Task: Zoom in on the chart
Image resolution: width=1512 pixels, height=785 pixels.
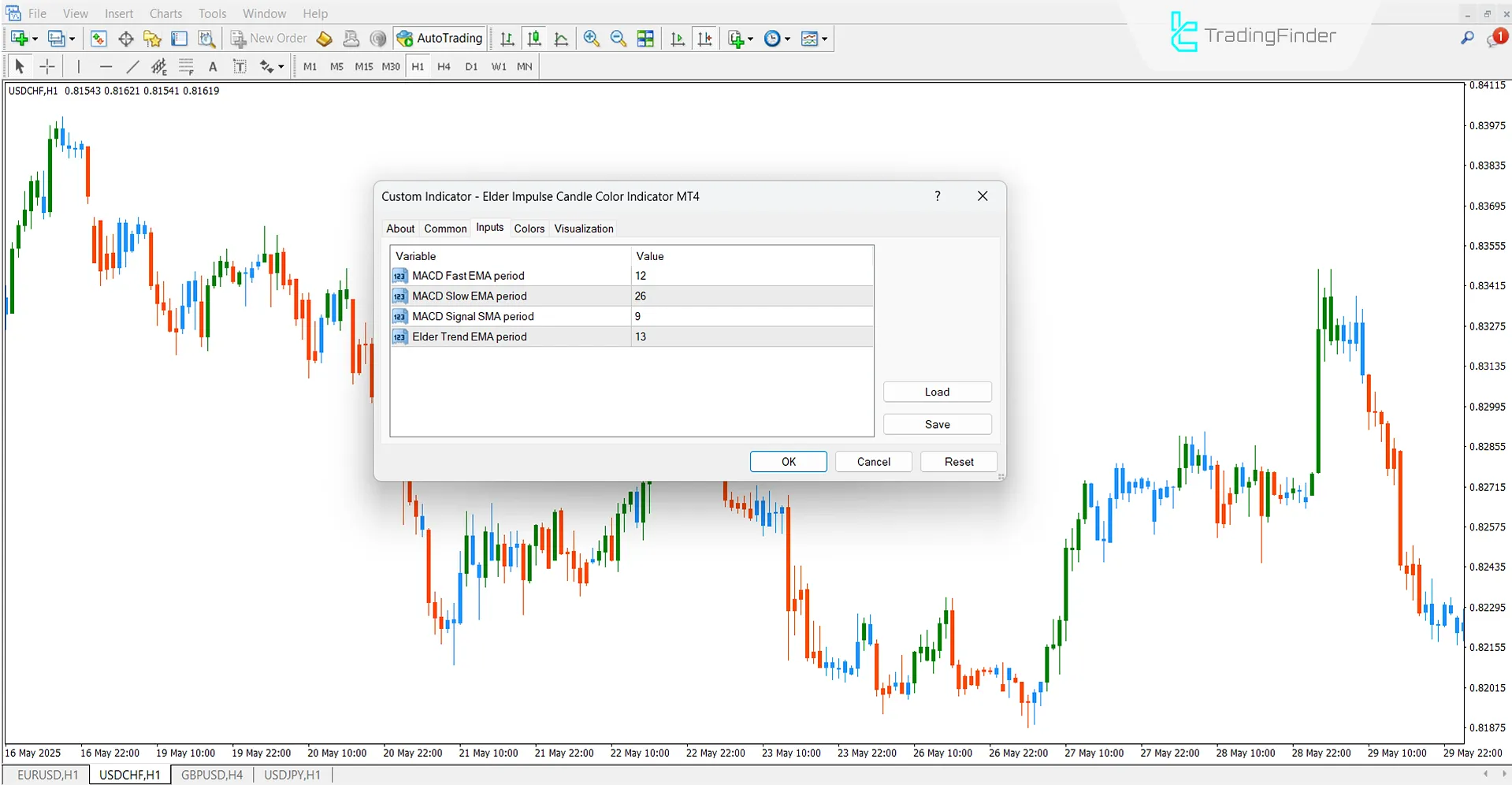Action: pyautogui.click(x=591, y=38)
